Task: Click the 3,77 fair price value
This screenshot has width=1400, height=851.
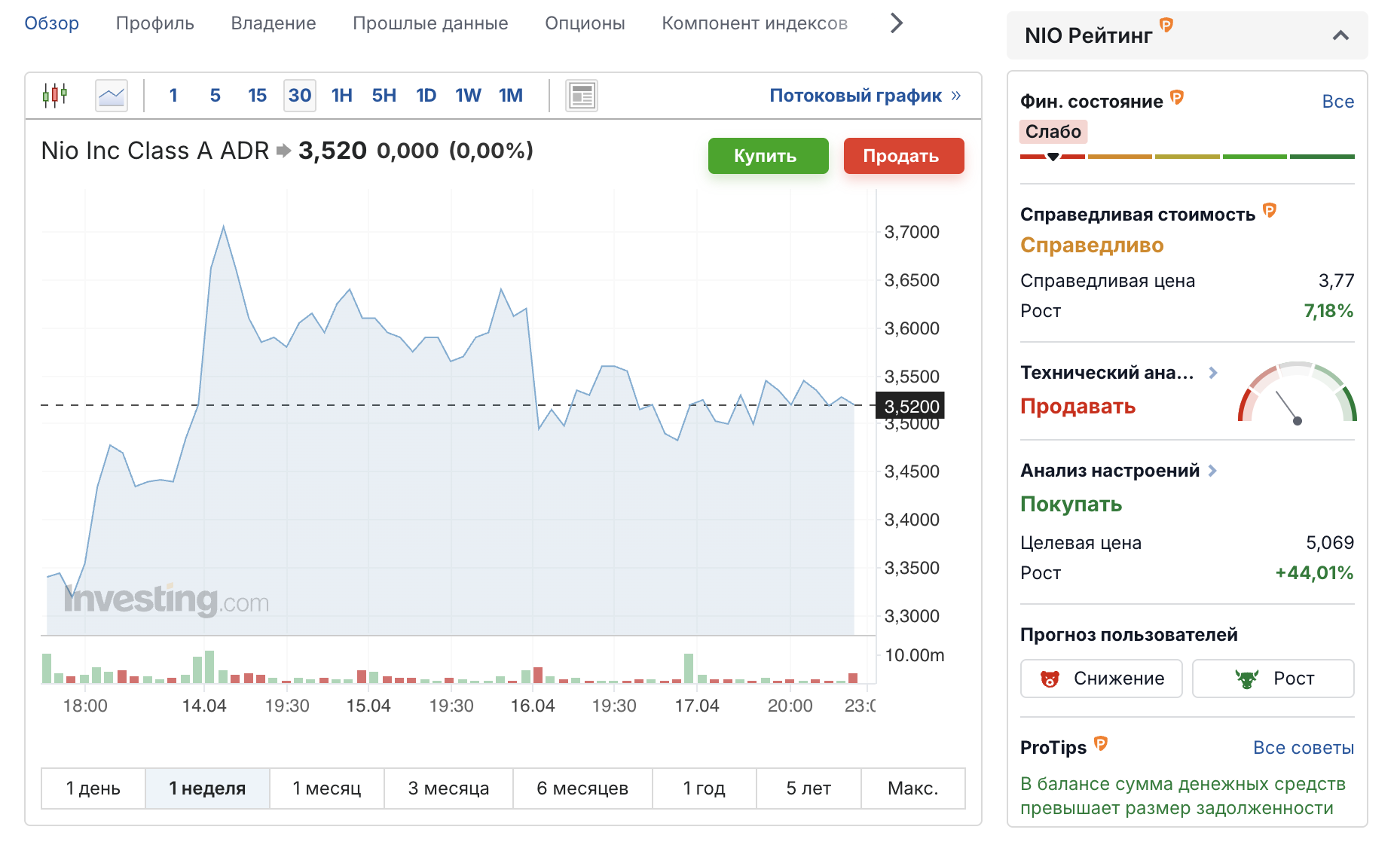Action: pos(1336,281)
